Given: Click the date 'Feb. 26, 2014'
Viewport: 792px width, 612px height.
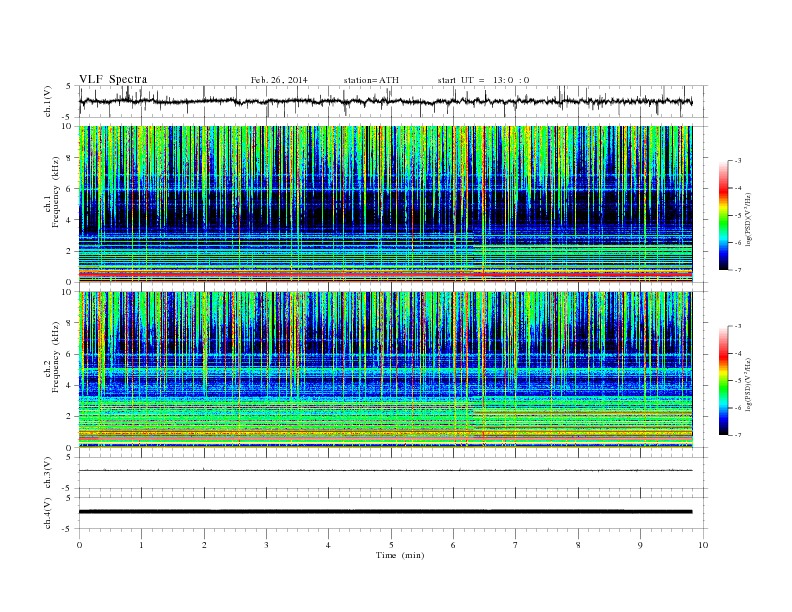Looking at the screenshot, I should tap(279, 80).
